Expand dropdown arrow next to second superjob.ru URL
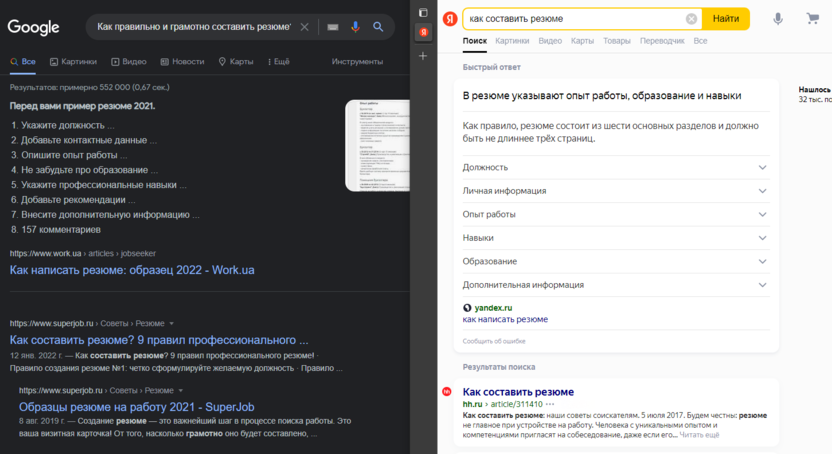 (x=180, y=391)
